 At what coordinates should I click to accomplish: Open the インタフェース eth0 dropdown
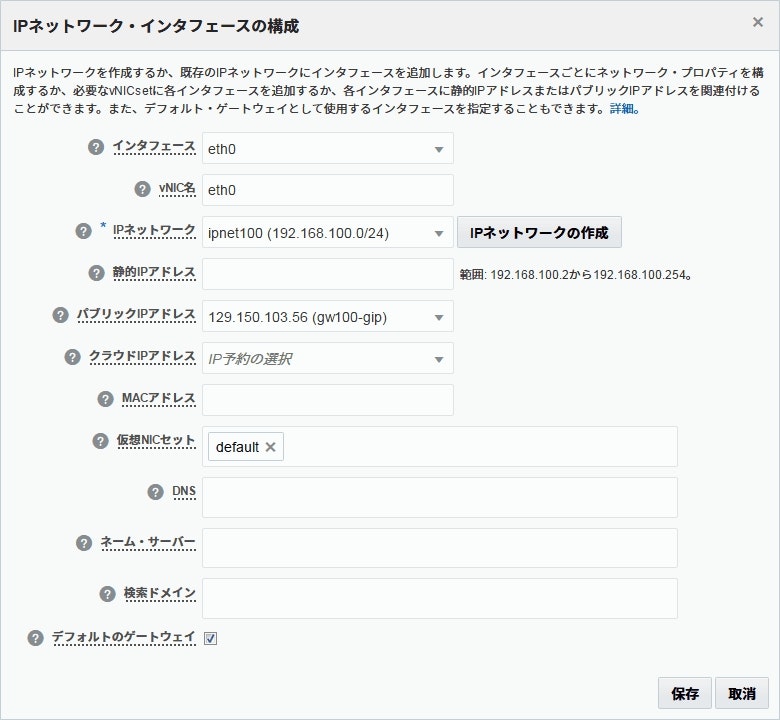click(328, 148)
